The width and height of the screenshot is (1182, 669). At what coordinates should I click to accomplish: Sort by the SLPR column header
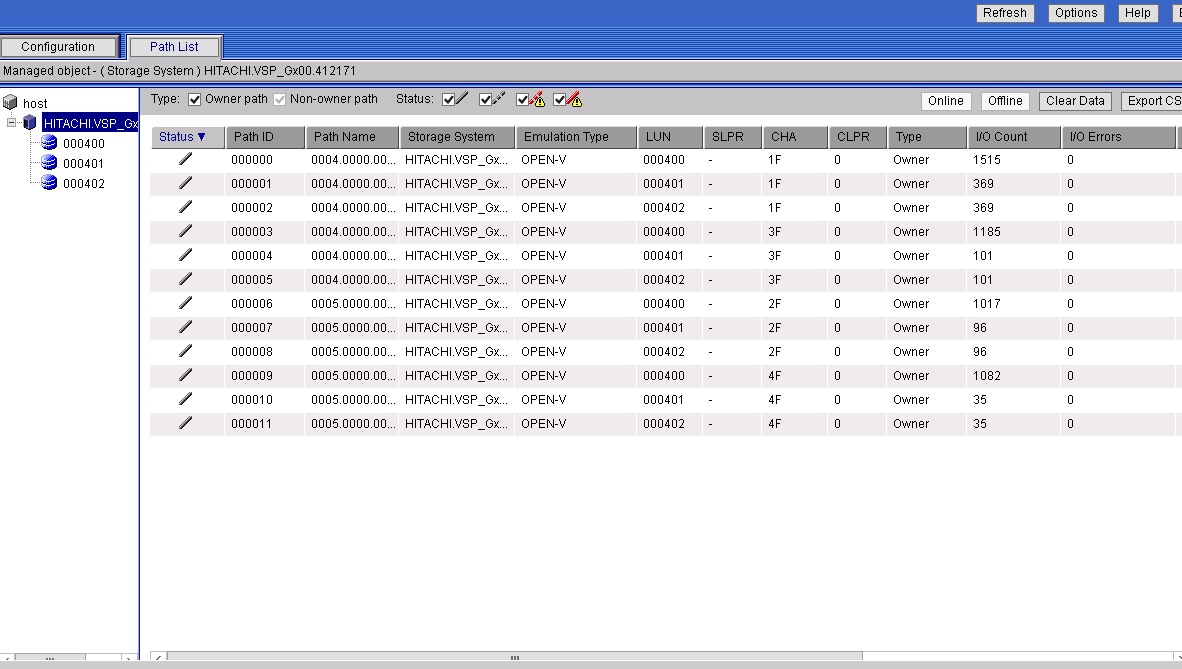[x=732, y=137]
